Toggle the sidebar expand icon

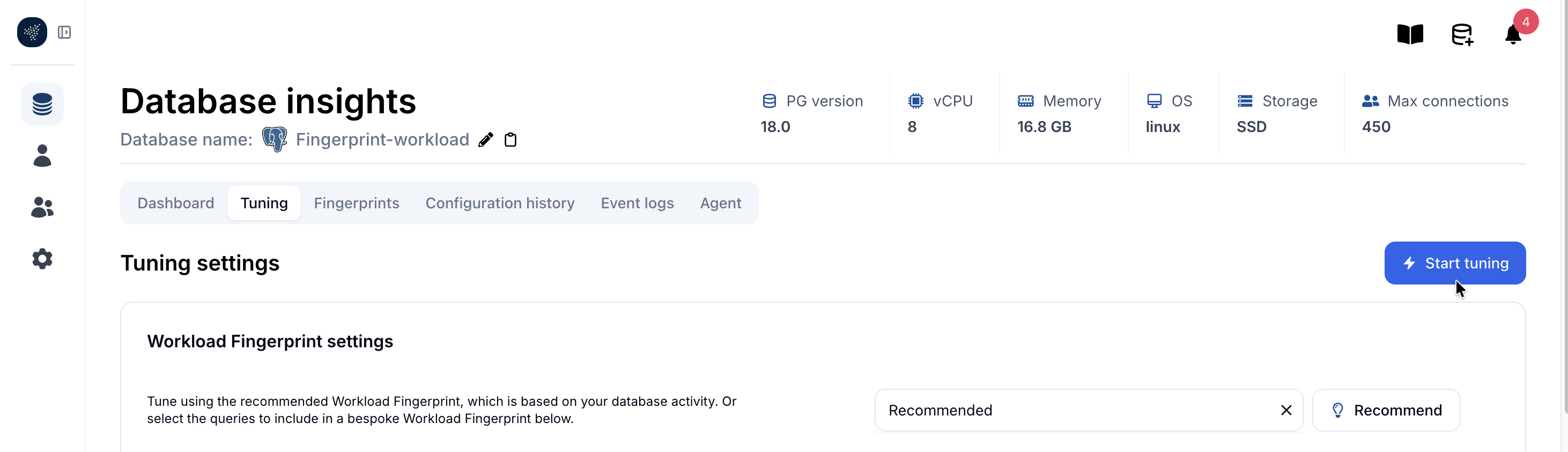(64, 32)
